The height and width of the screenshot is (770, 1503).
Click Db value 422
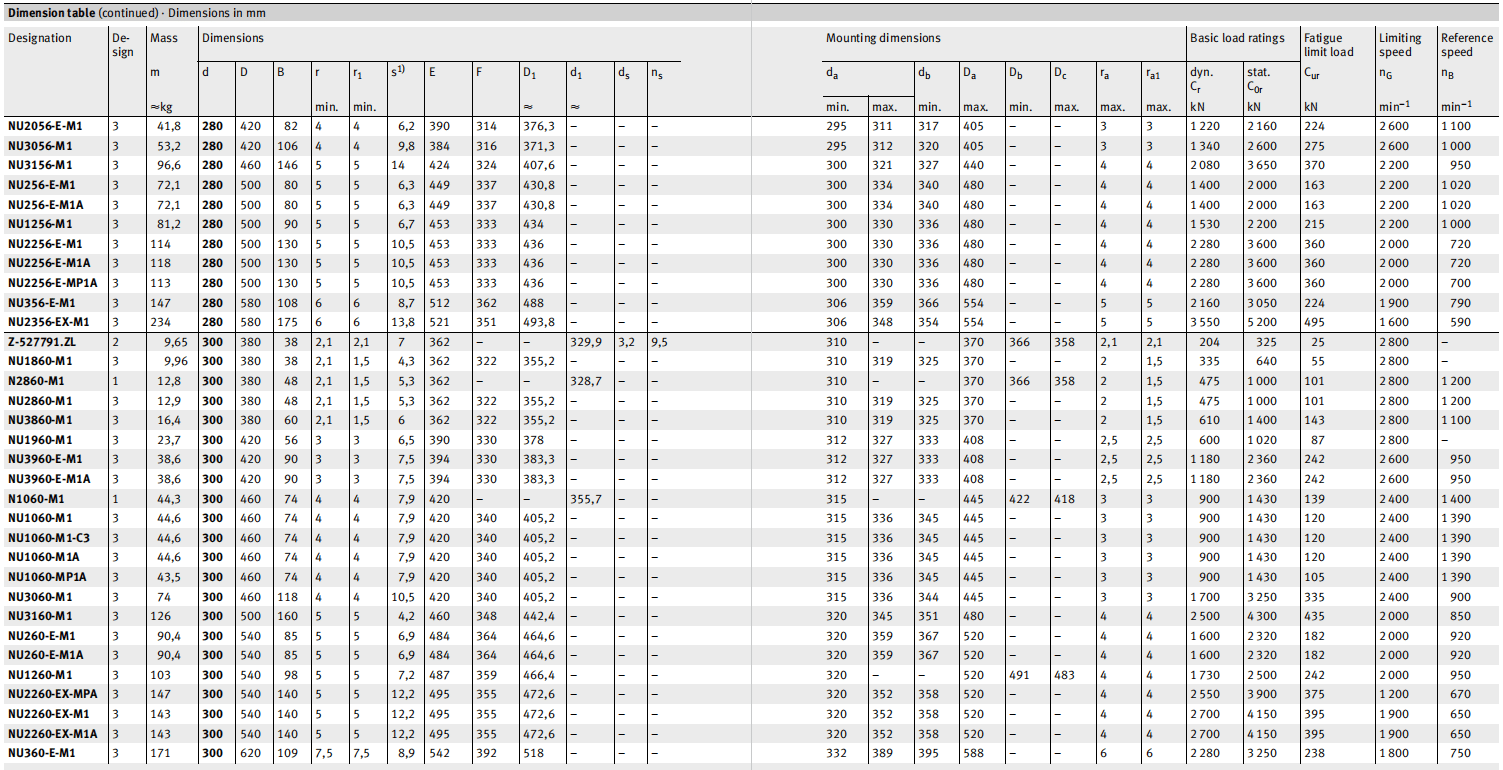tap(1018, 498)
